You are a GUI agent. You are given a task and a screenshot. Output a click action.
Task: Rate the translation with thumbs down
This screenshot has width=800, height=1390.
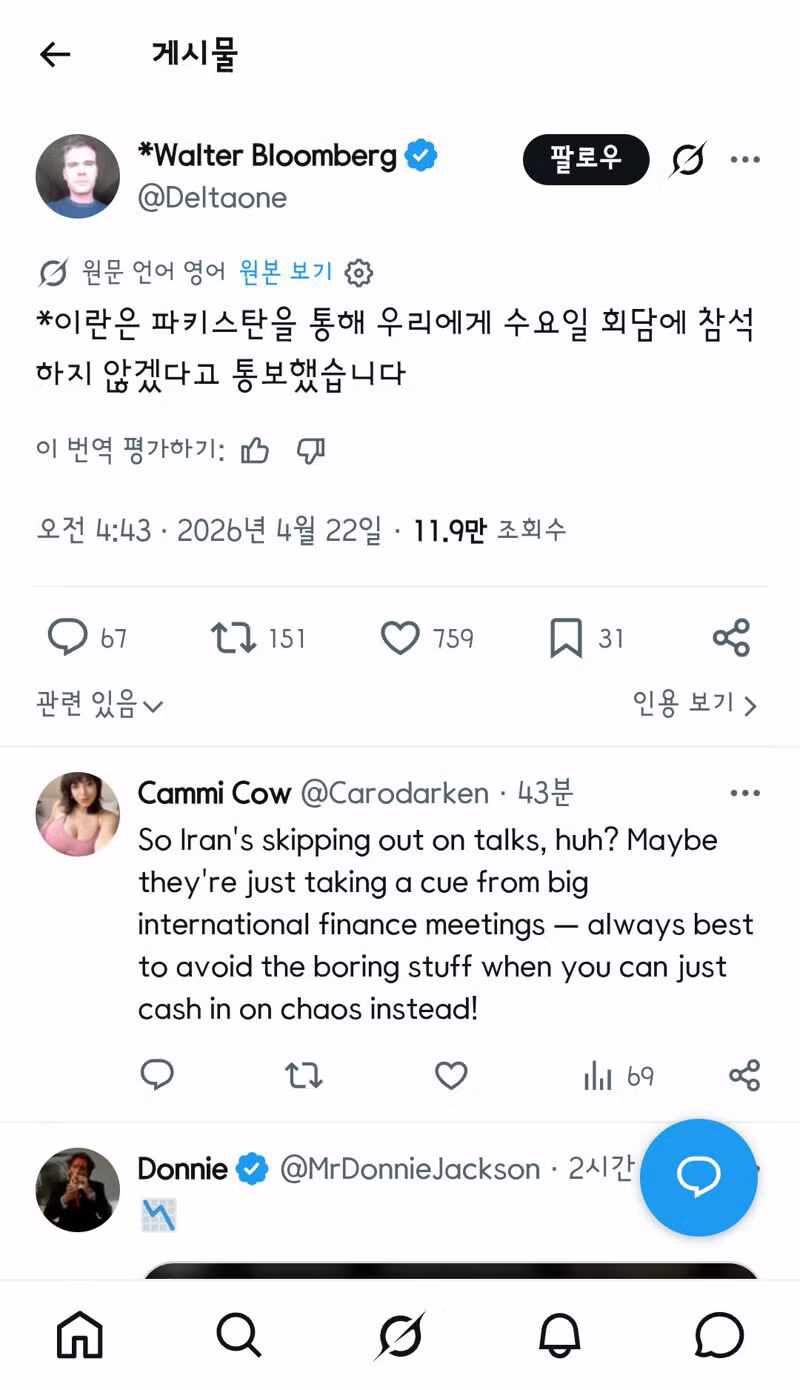pyautogui.click(x=310, y=451)
